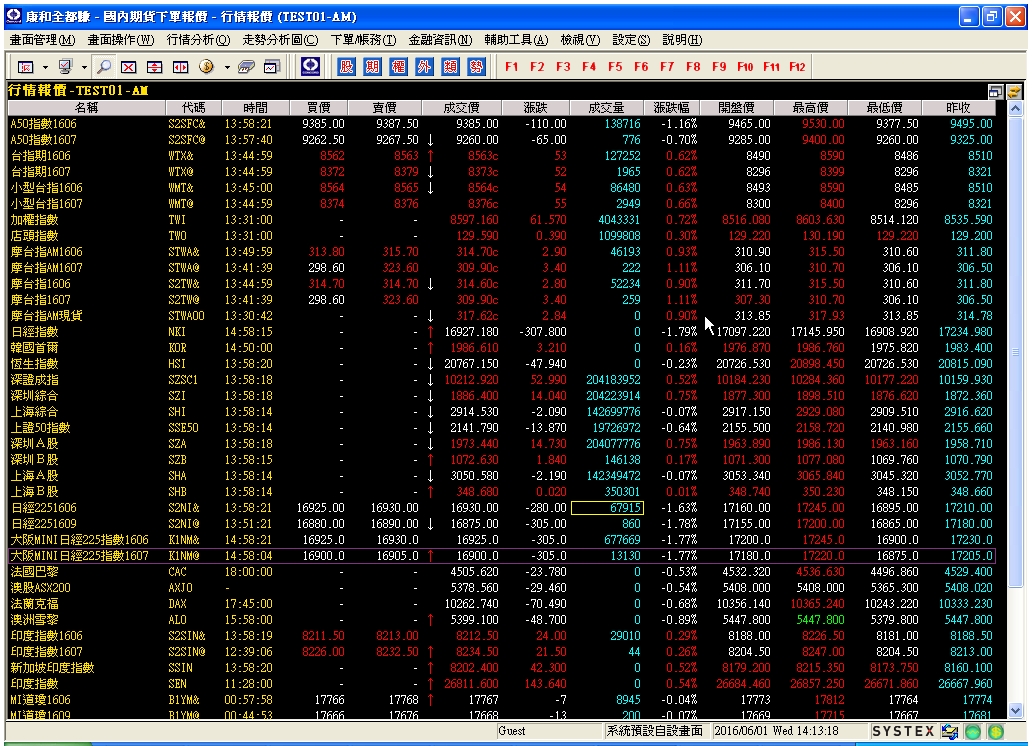Open dropdown arrow beside dollar coin icon
1032x746 pixels.
(x=227, y=67)
